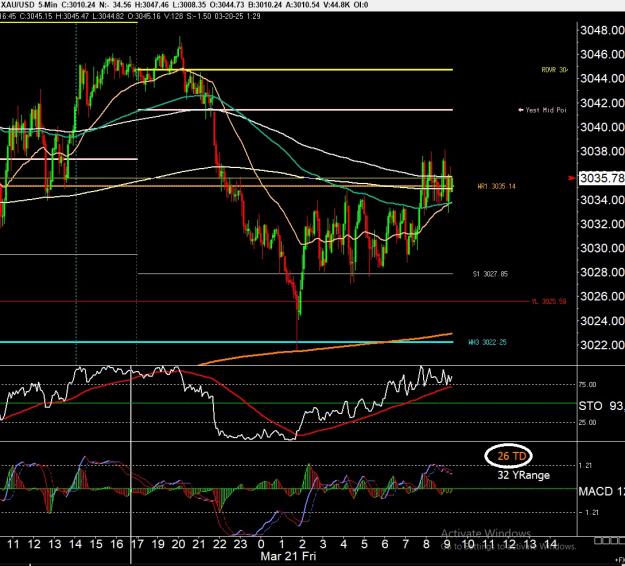
Task: Click the 03-20-25 1:29 timestamp
Action: (237, 16)
